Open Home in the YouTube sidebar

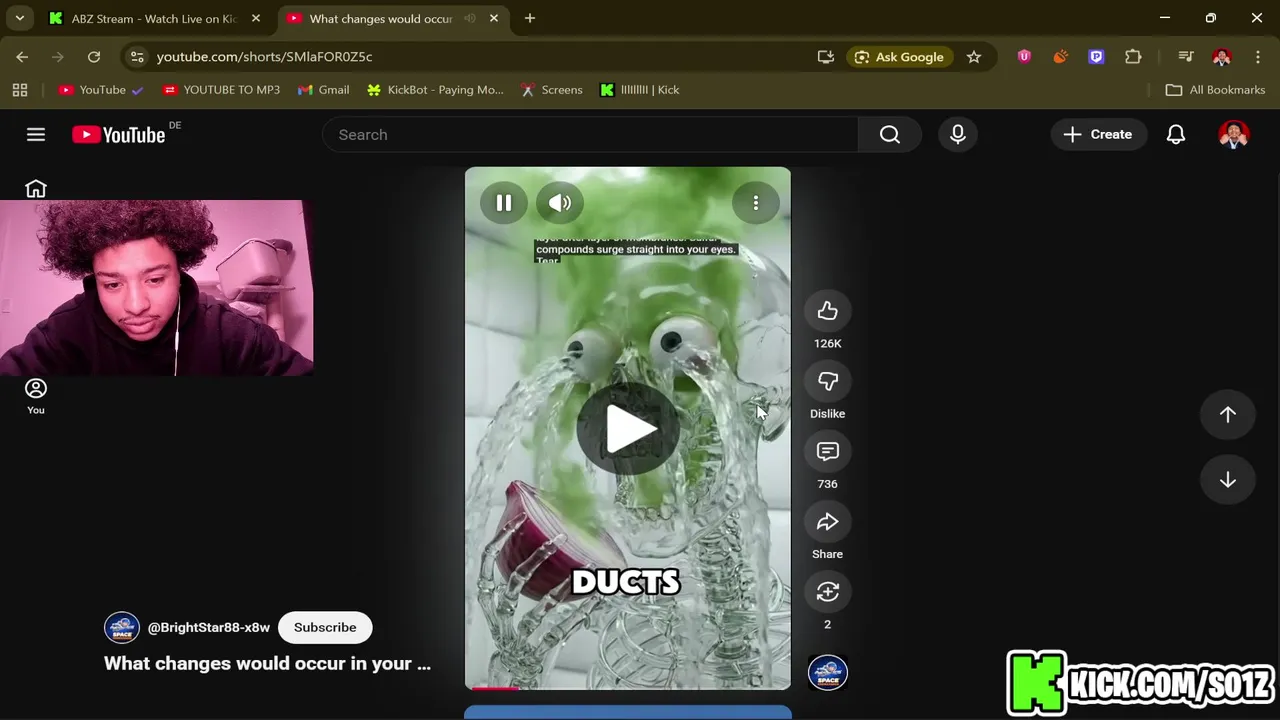[36, 189]
